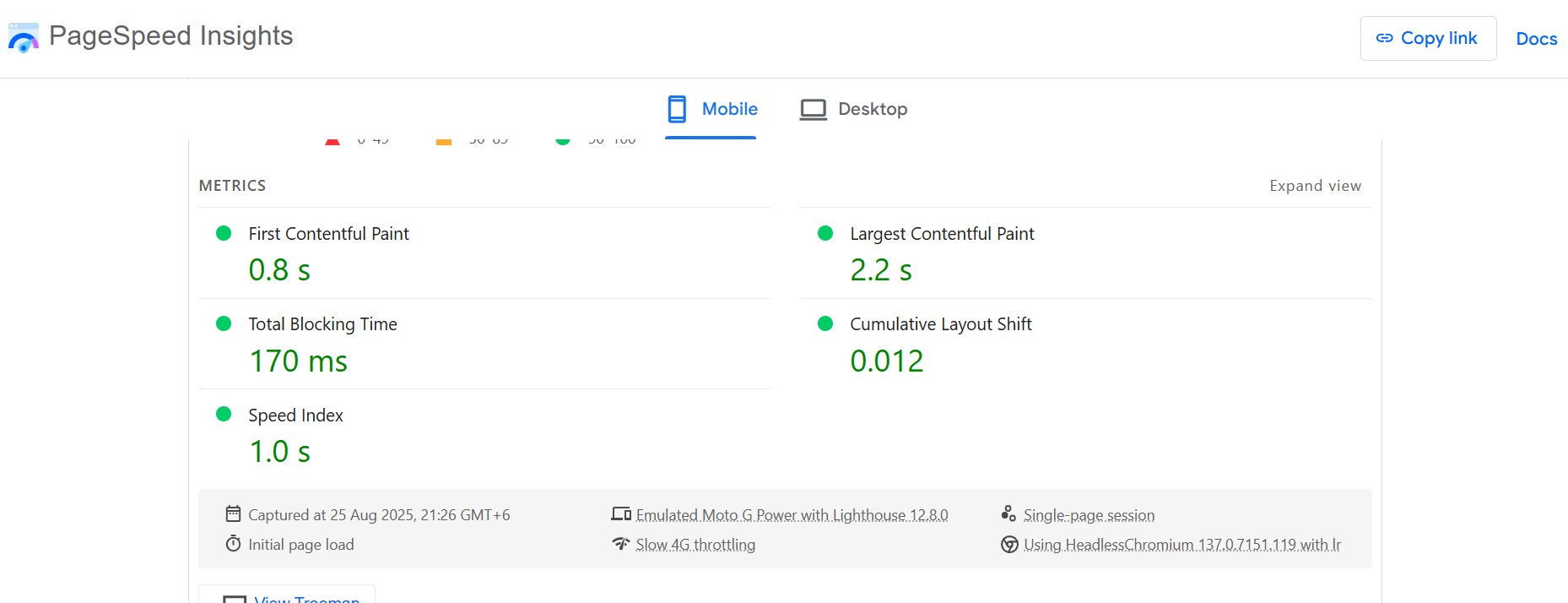Click the Speed Index label
The image size is (1568, 603).
point(295,416)
